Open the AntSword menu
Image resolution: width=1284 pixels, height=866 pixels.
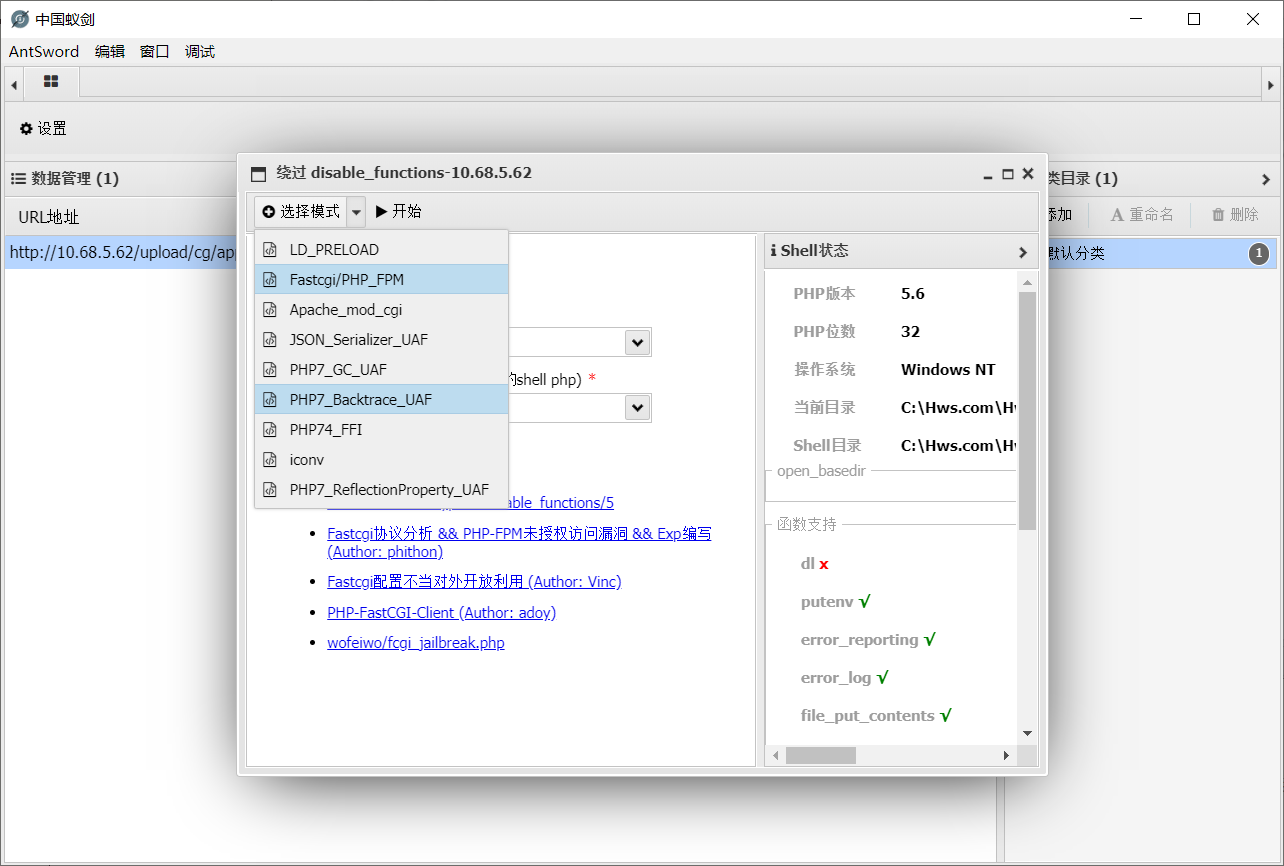44,52
